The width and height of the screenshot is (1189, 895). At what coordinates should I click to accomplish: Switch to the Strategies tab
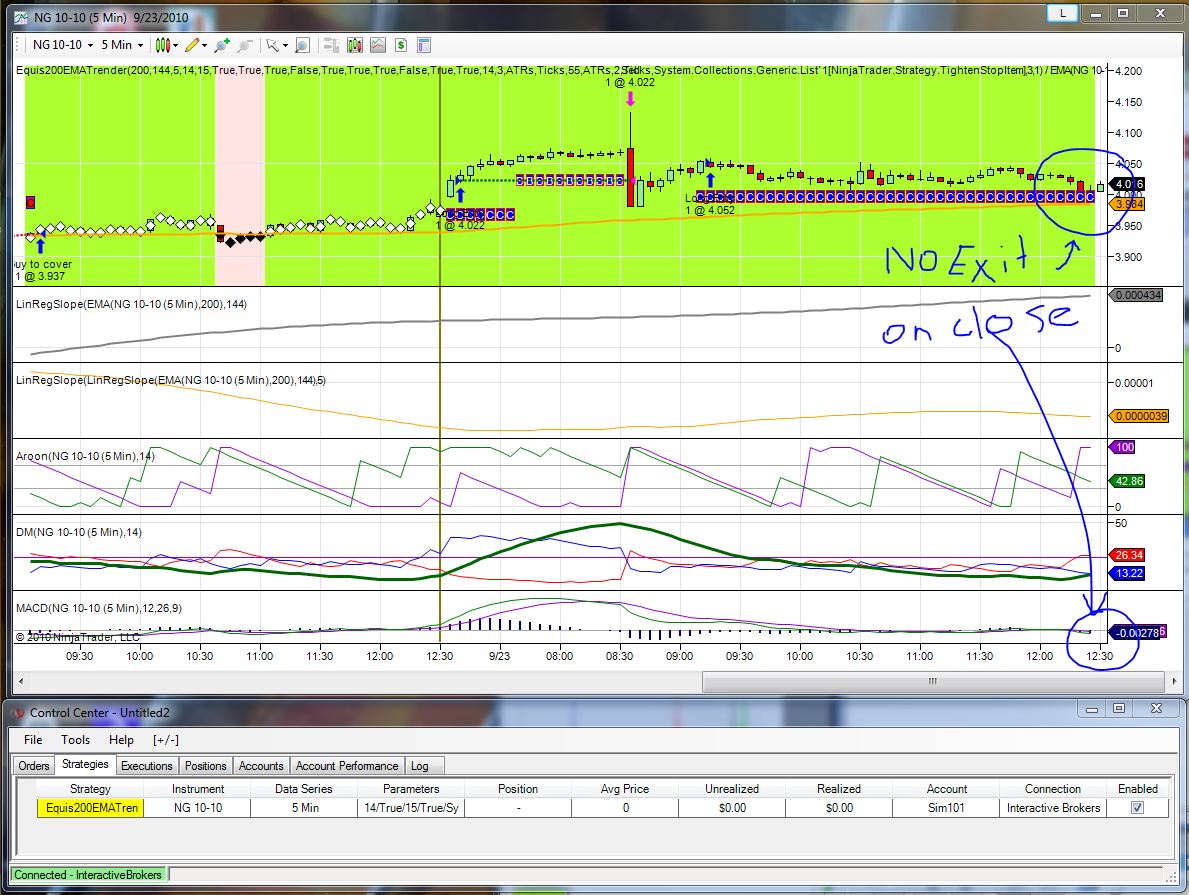[85, 765]
